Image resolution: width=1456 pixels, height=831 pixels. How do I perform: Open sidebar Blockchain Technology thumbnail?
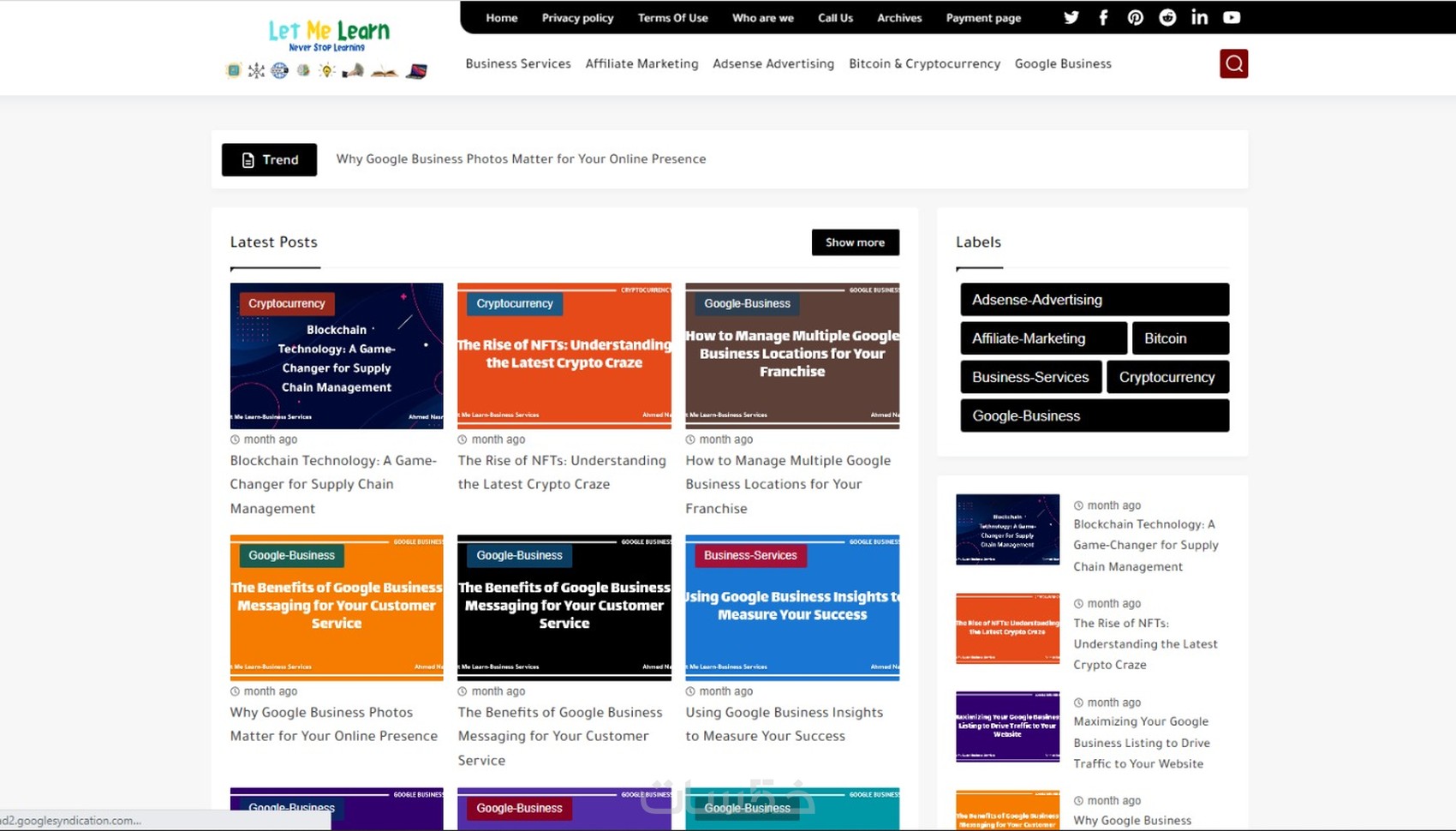1007,529
